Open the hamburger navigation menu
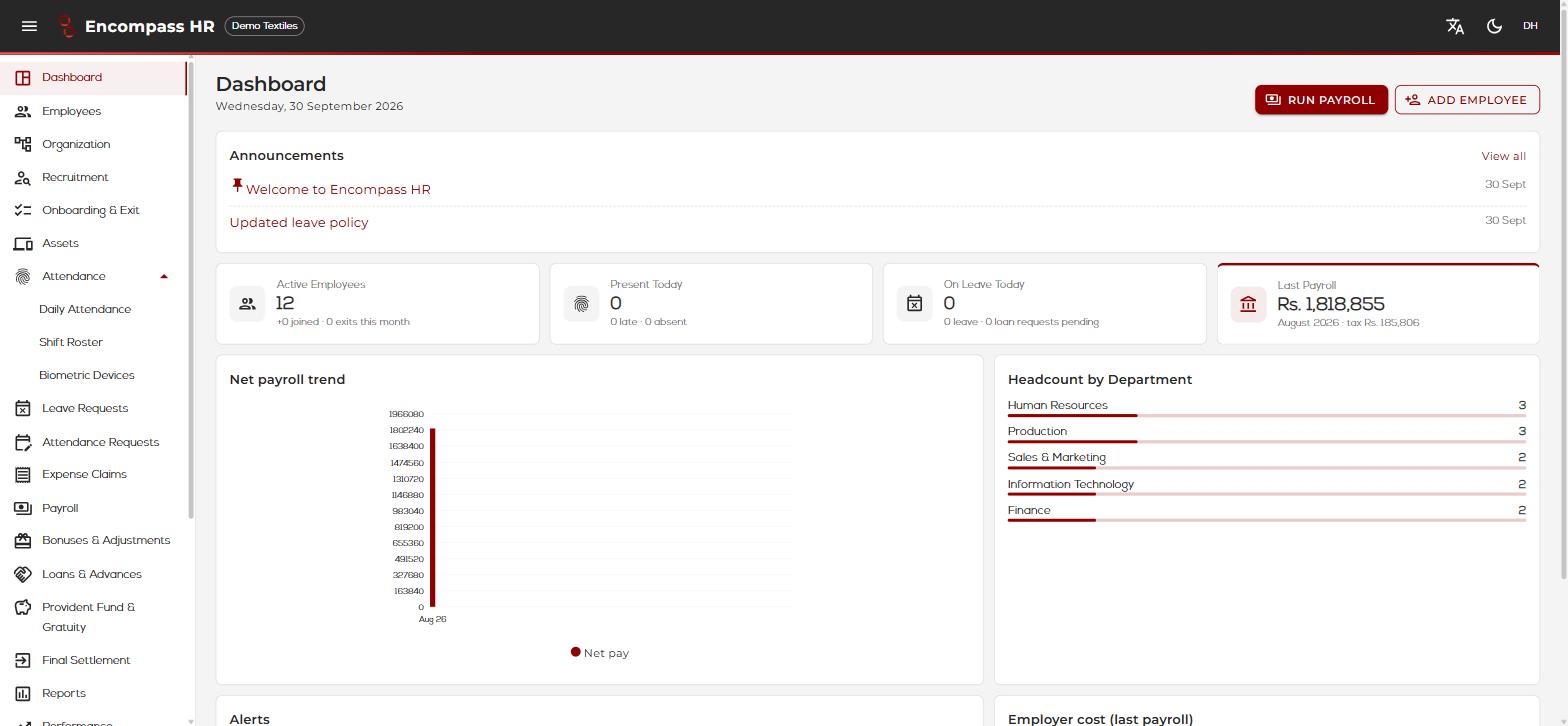The height and width of the screenshot is (726, 1568). (29, 26)
